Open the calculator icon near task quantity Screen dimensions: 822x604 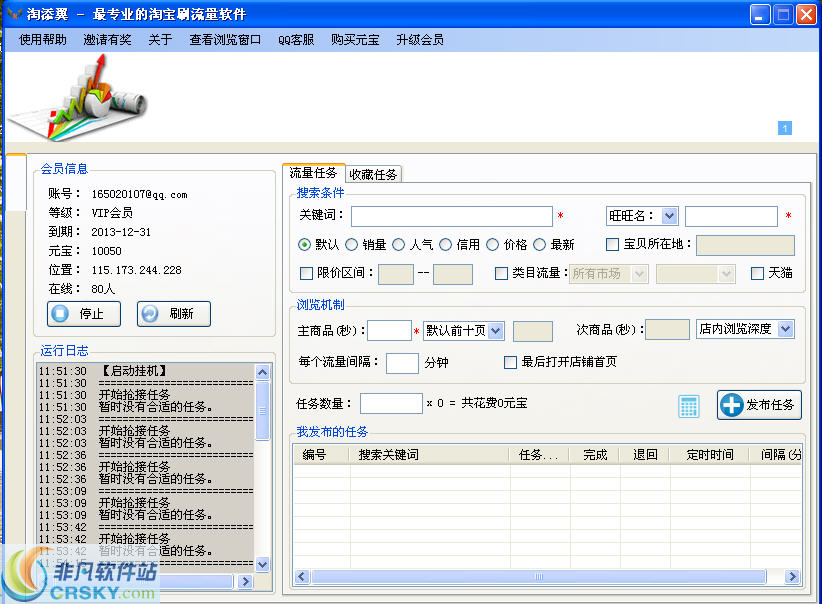click(688, 405)
